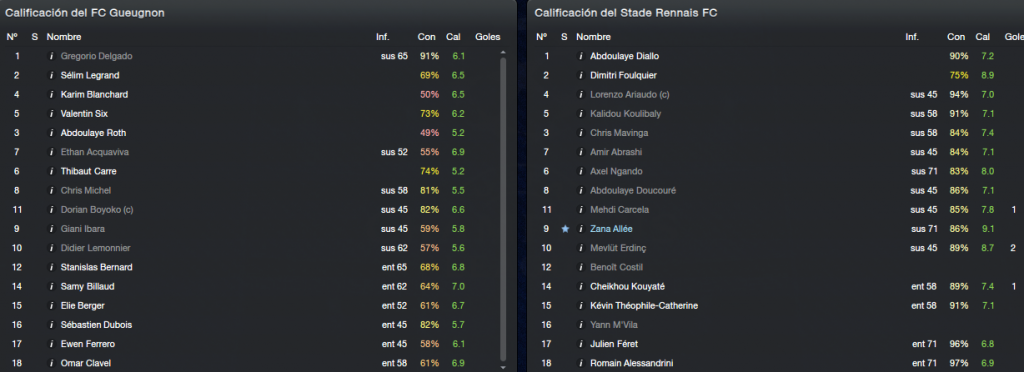Open player Zana Allée's profile
The image size is (1024, 372).
(x=611, y=229)
